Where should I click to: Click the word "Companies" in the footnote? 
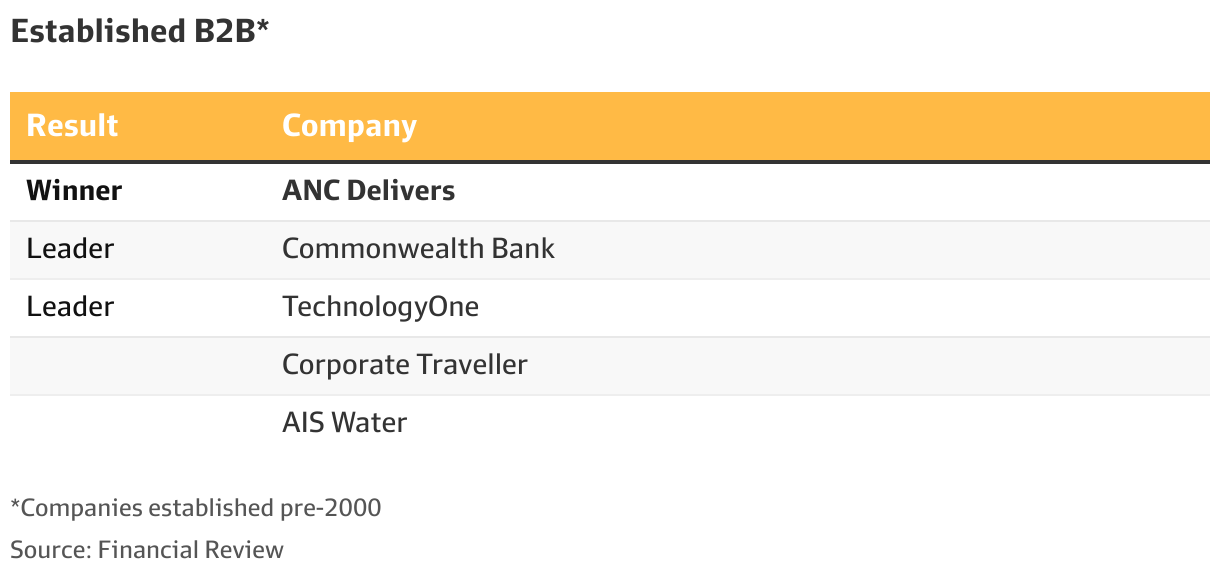click(x=80, y=508)
